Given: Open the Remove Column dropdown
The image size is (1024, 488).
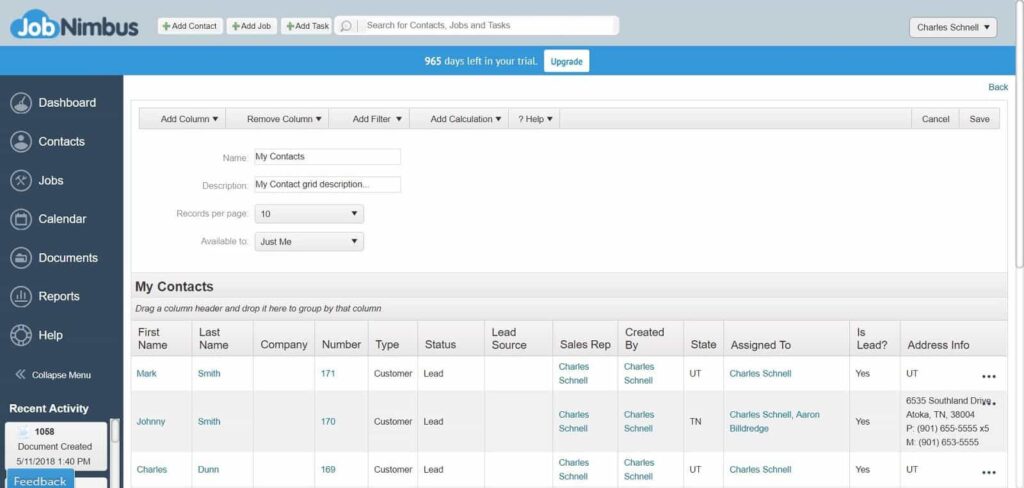Looking at the screenshot, I should 284,119.
